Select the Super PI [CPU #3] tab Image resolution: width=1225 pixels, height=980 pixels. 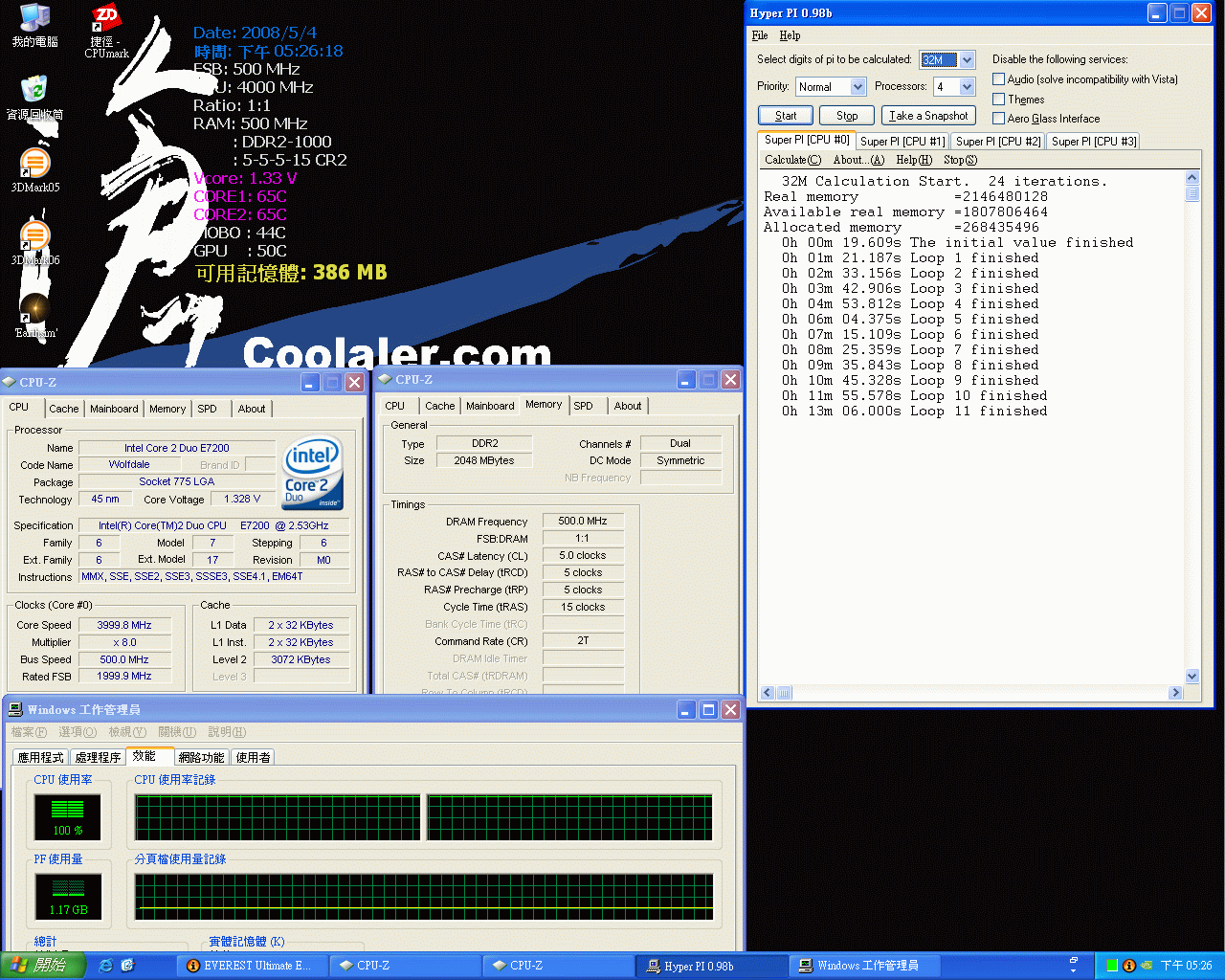[1094, 142]
